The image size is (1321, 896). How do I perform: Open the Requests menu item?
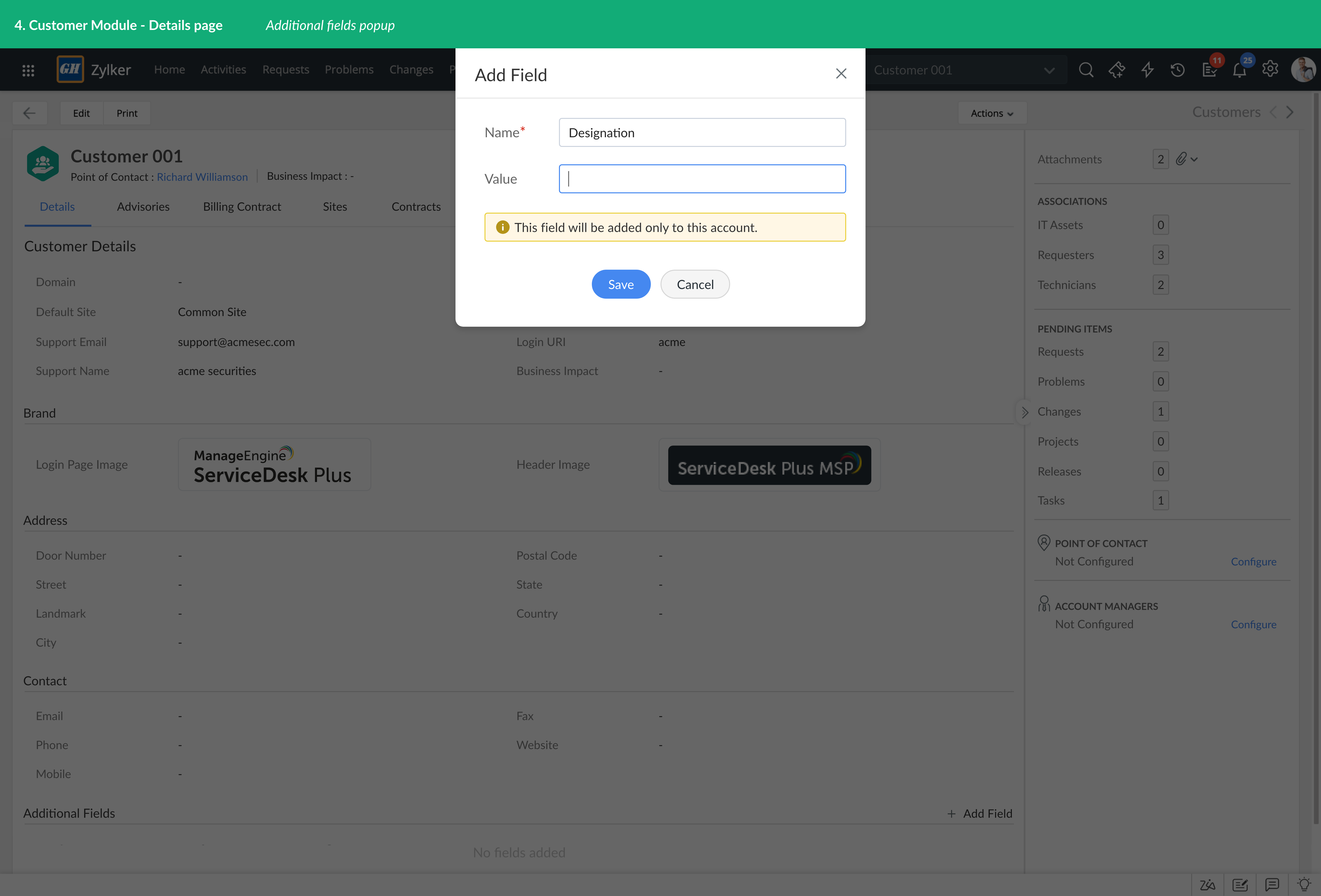[286, 69]
